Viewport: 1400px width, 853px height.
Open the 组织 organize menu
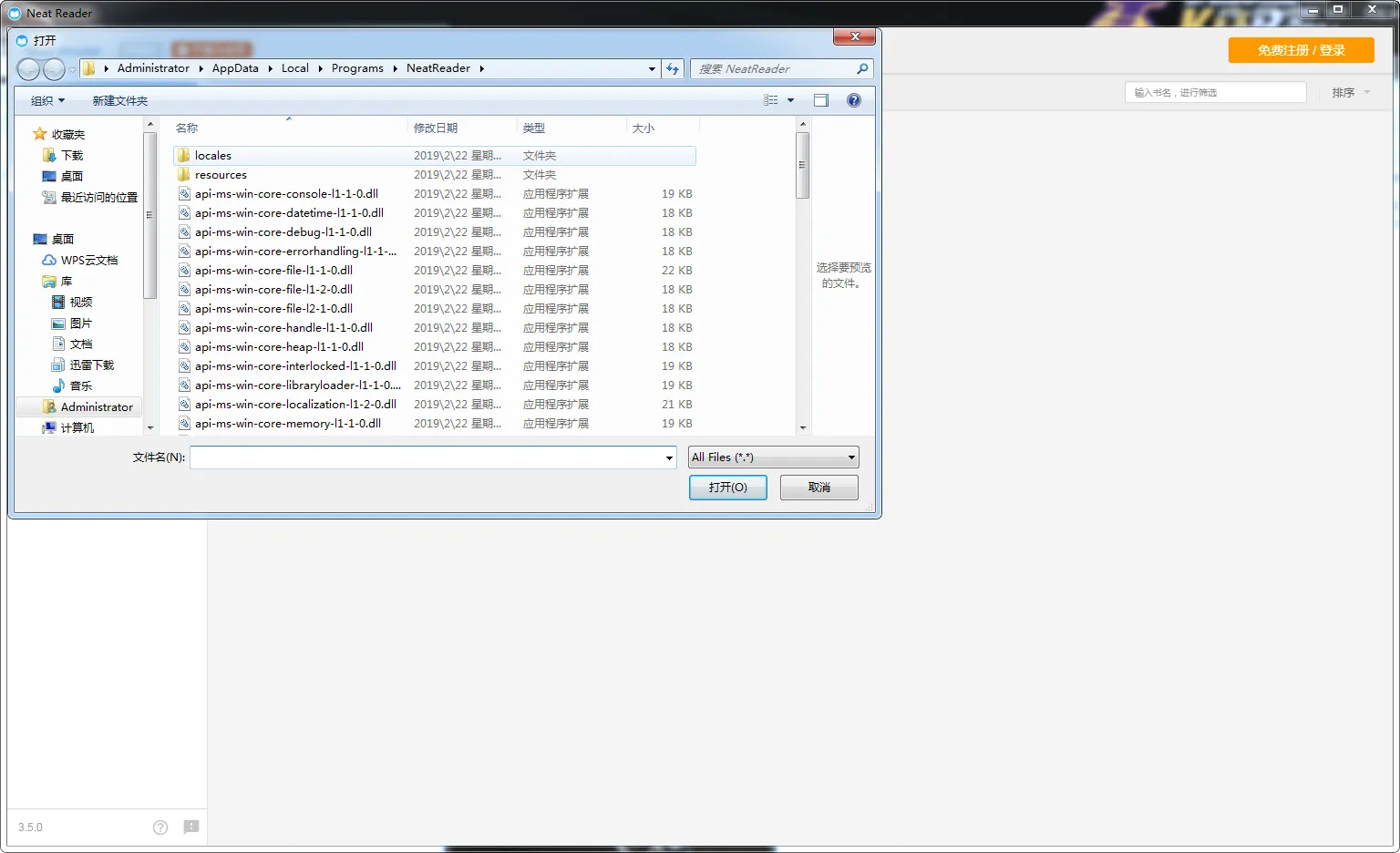pyautogui.click(x=47, y=101)
